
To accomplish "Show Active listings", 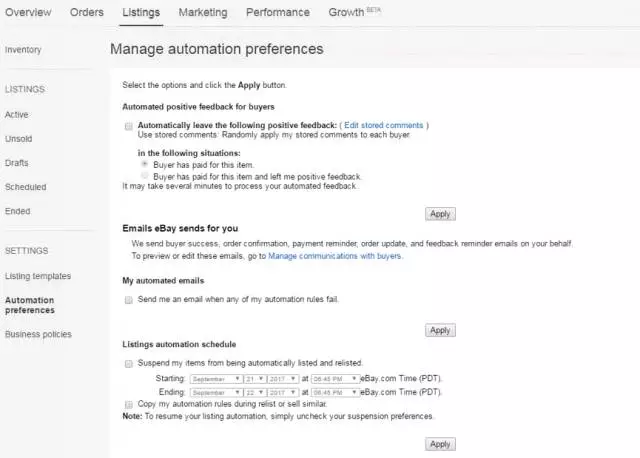I will click(x=17, y=115).
